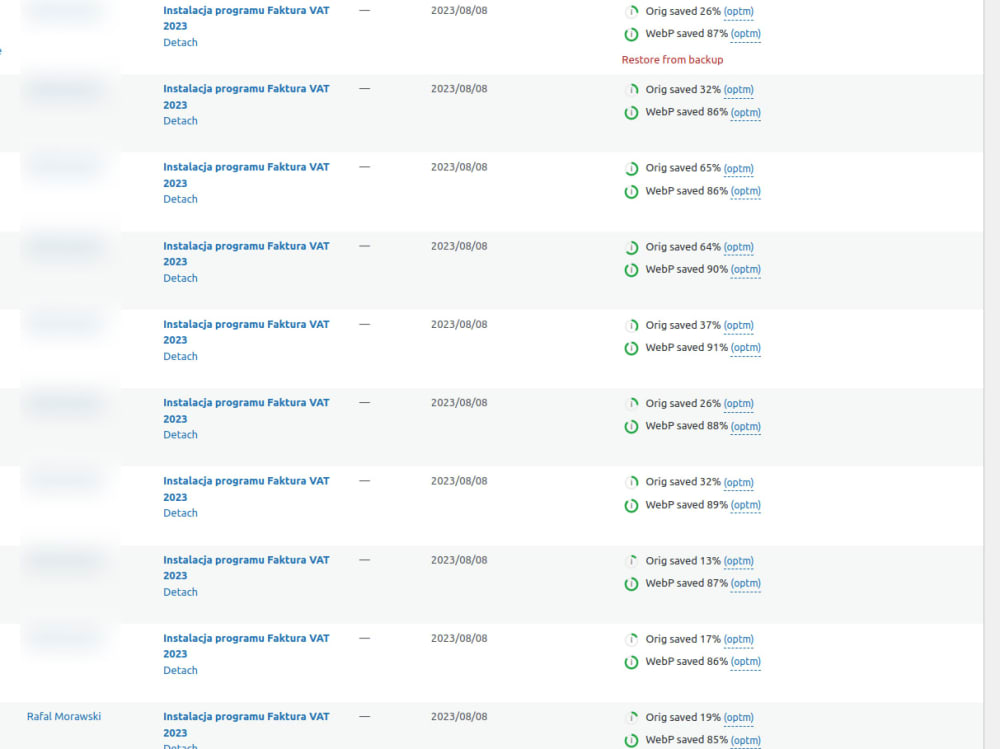Image resolution: width=1000 pixels, height=749 pixels.
Task: Click the Orig saved 65% optimization status icon
Action: pyautogui.click(x=631, y=168)
